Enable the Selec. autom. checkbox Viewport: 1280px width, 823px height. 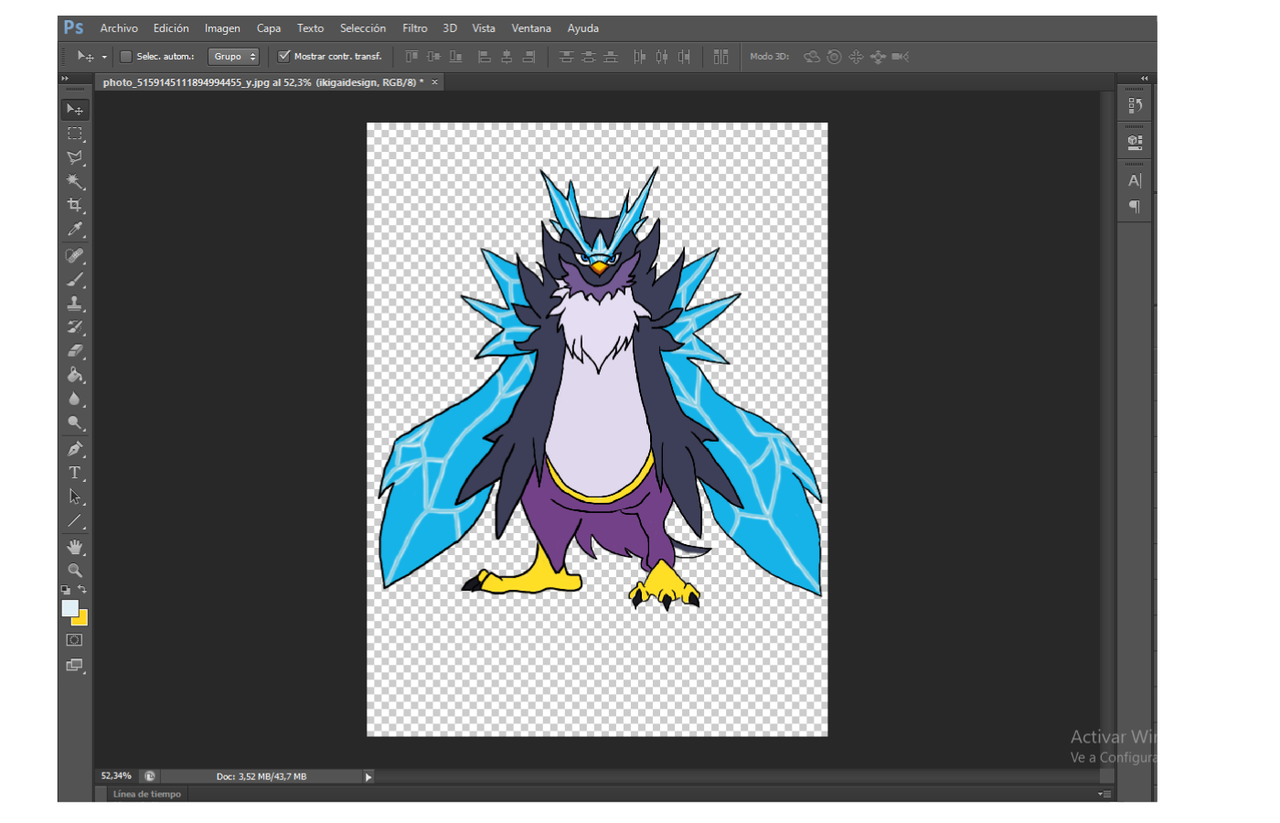tap(126, 57)
